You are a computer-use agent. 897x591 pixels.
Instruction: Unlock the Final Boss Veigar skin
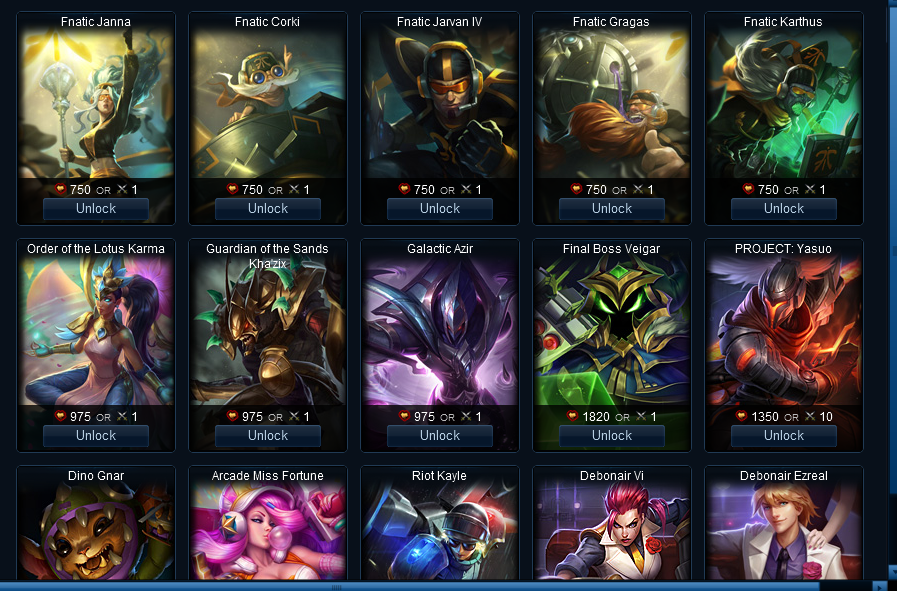(x=612, y=436)
